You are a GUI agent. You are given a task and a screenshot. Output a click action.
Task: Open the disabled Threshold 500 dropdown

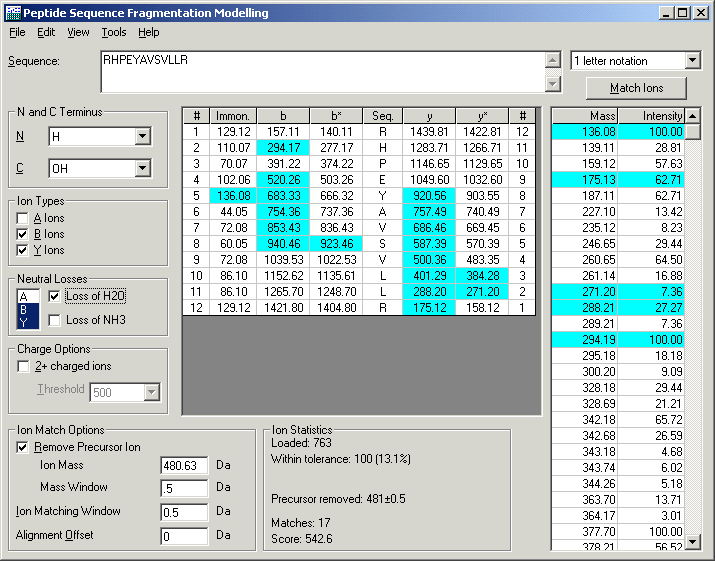[x=151, y=392]
